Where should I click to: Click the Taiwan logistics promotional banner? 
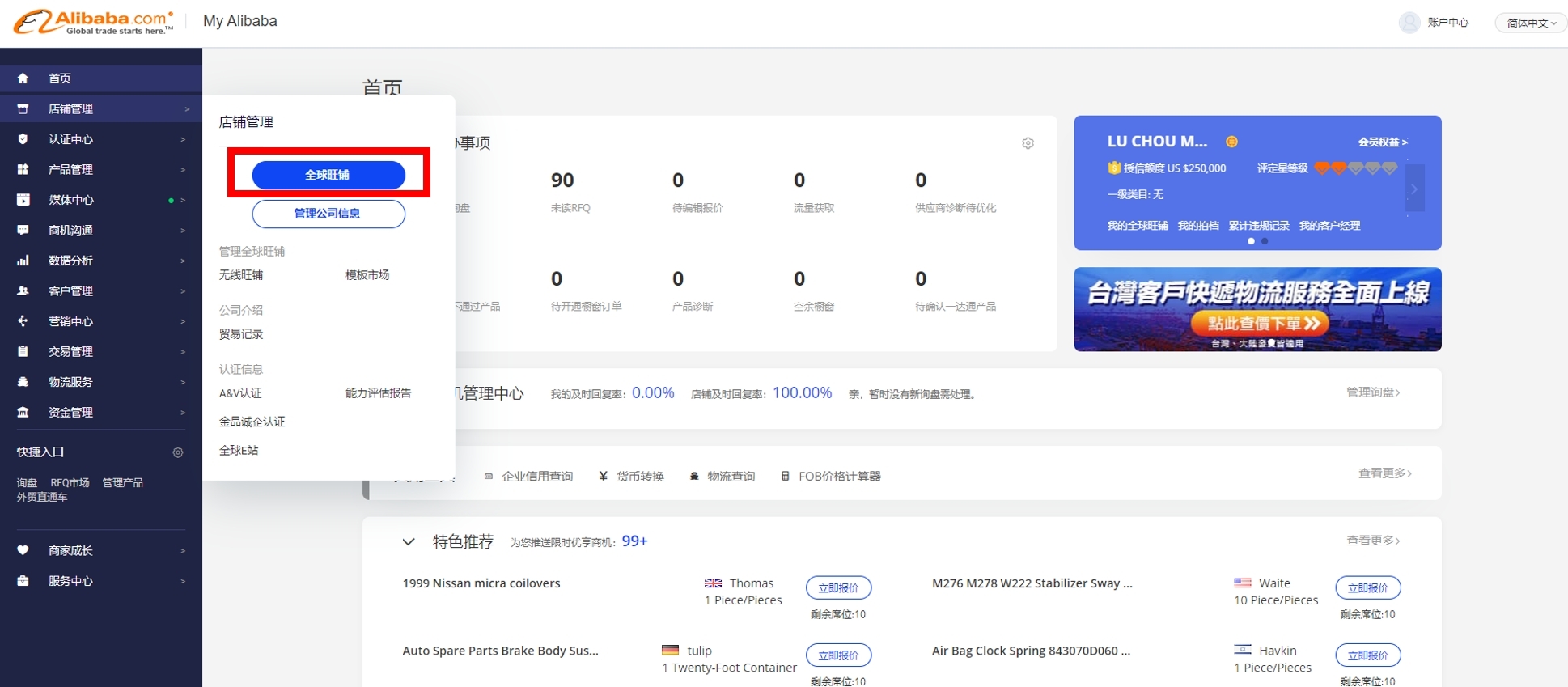1257,309
